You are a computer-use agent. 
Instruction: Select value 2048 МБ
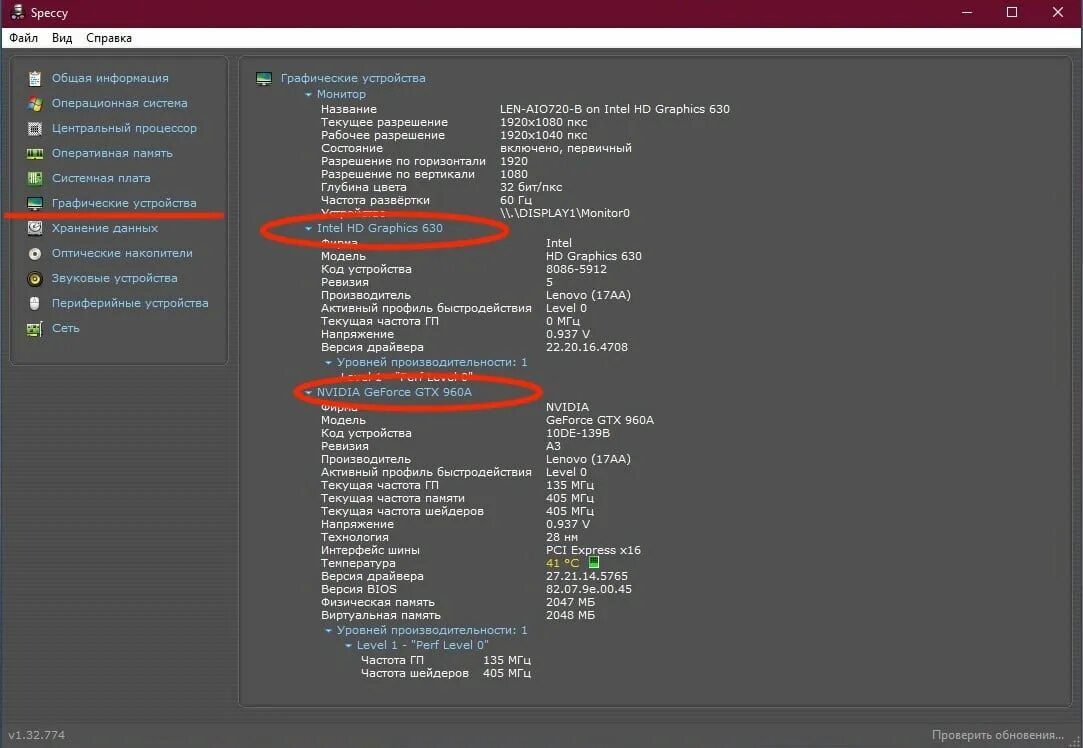tap(571, 615)
